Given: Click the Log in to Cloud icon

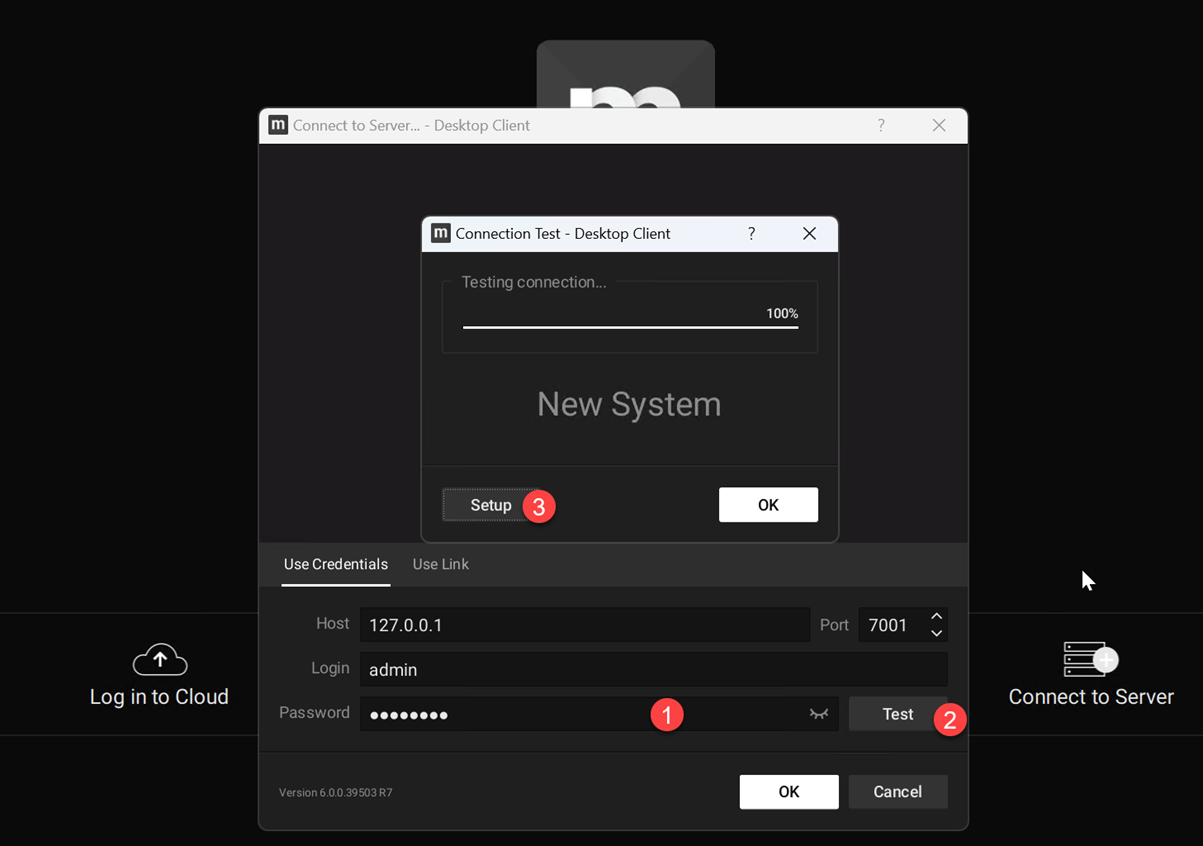Looking at the screenshot, I should click(160, 659).
